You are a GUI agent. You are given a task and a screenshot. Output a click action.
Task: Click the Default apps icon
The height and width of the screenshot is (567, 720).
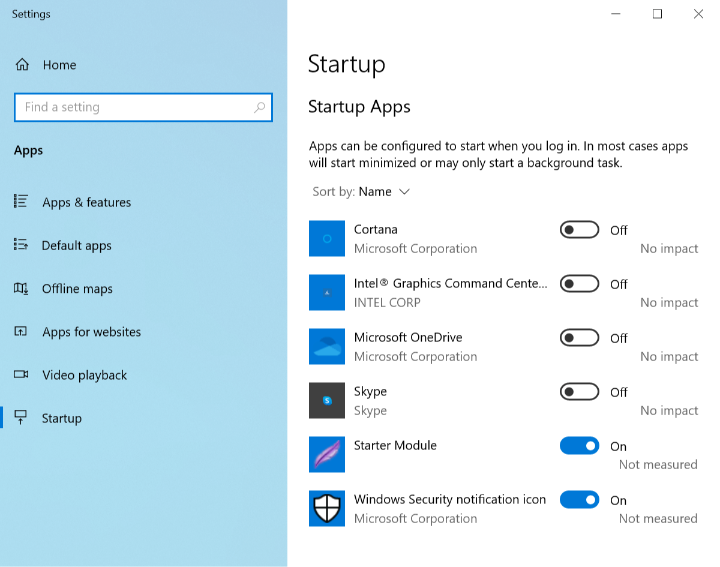[x=21, y=244]
